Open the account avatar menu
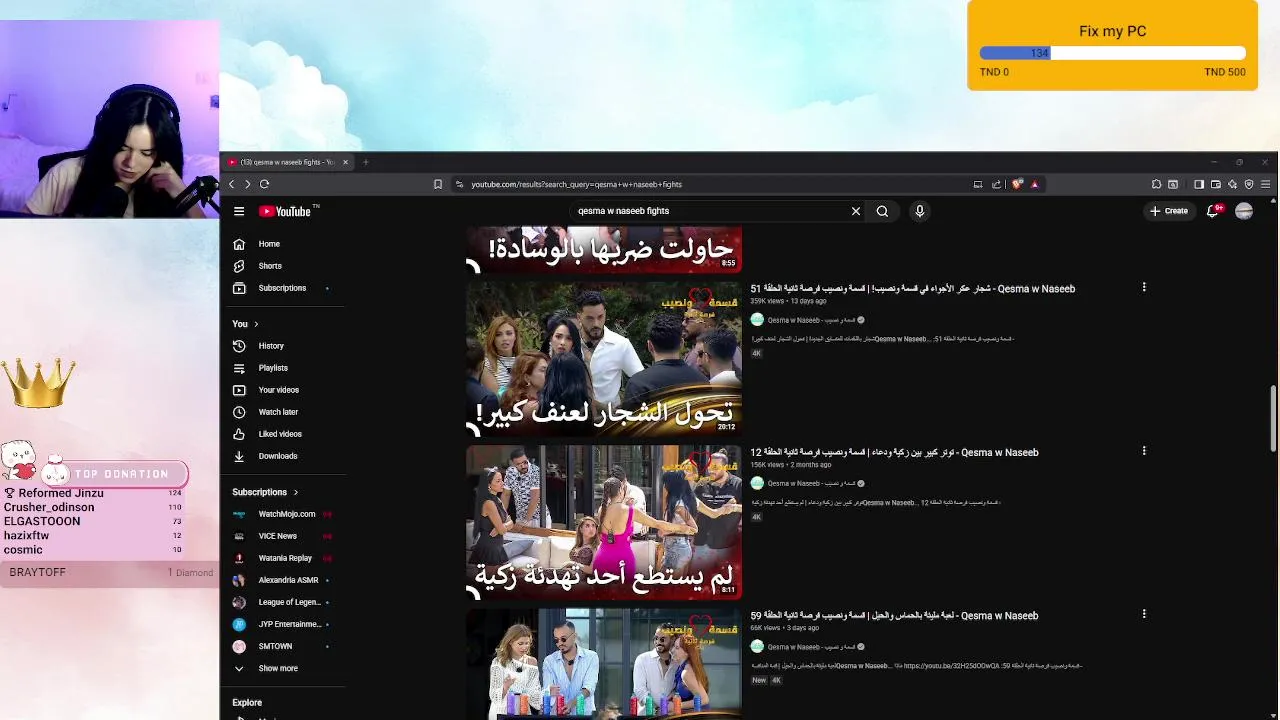1280x720 pixels. coord(1244,211)
